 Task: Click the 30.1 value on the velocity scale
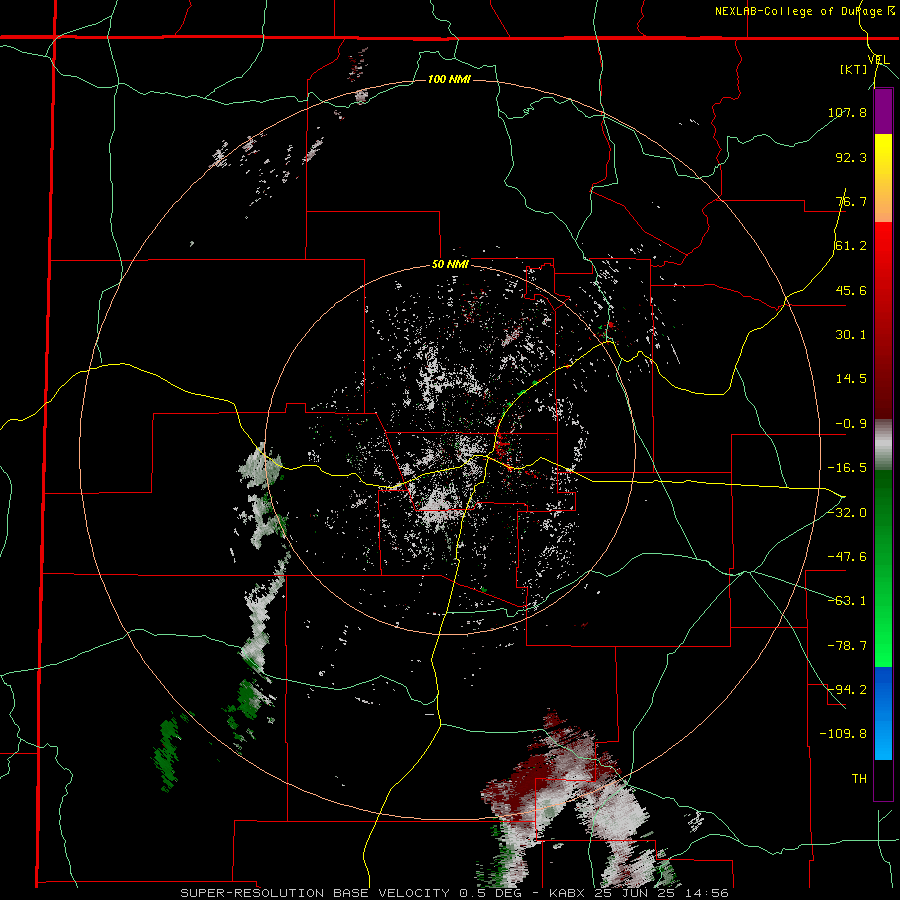pos(851,335)
